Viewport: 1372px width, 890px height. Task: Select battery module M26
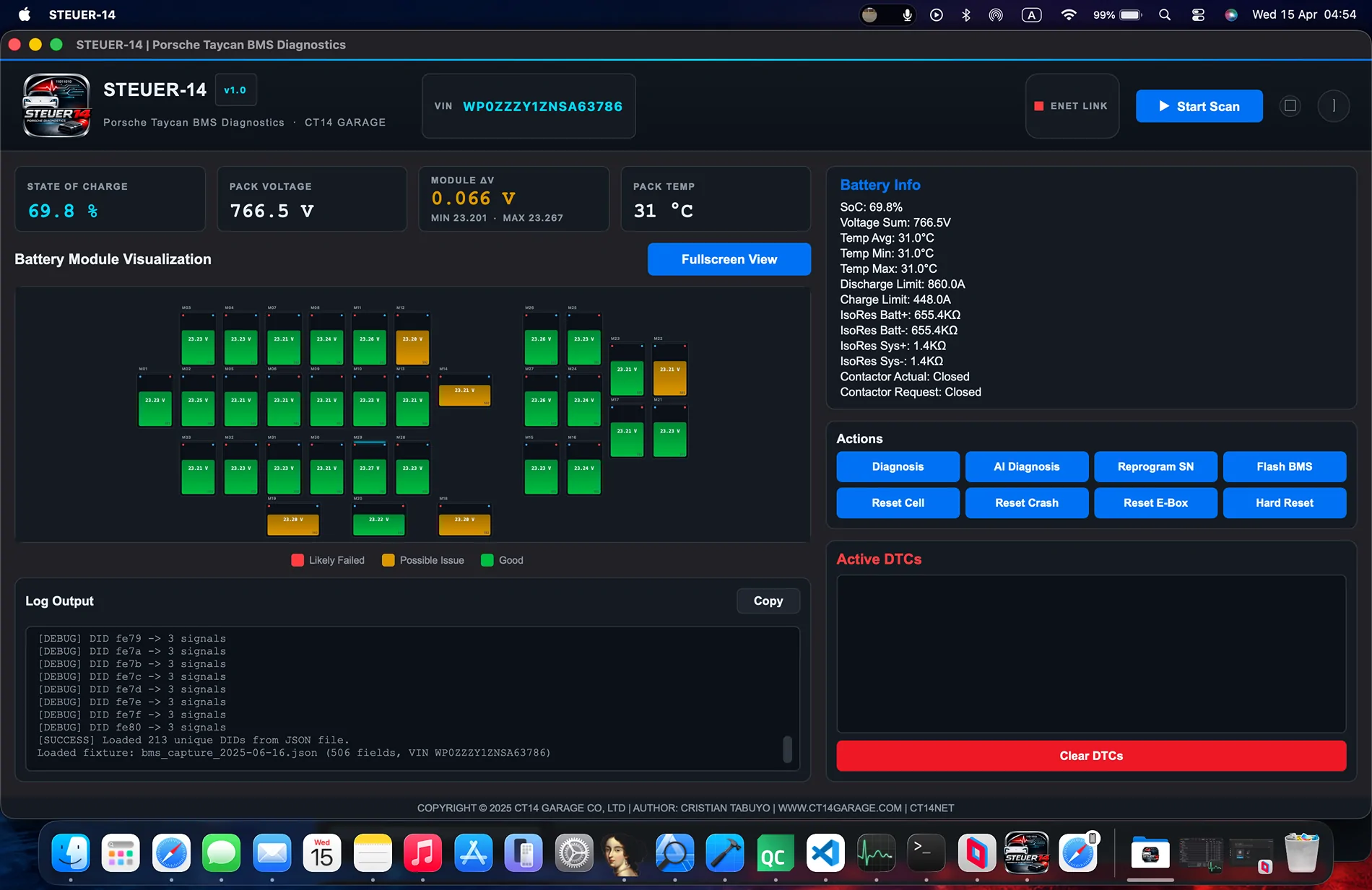[541, 339]
